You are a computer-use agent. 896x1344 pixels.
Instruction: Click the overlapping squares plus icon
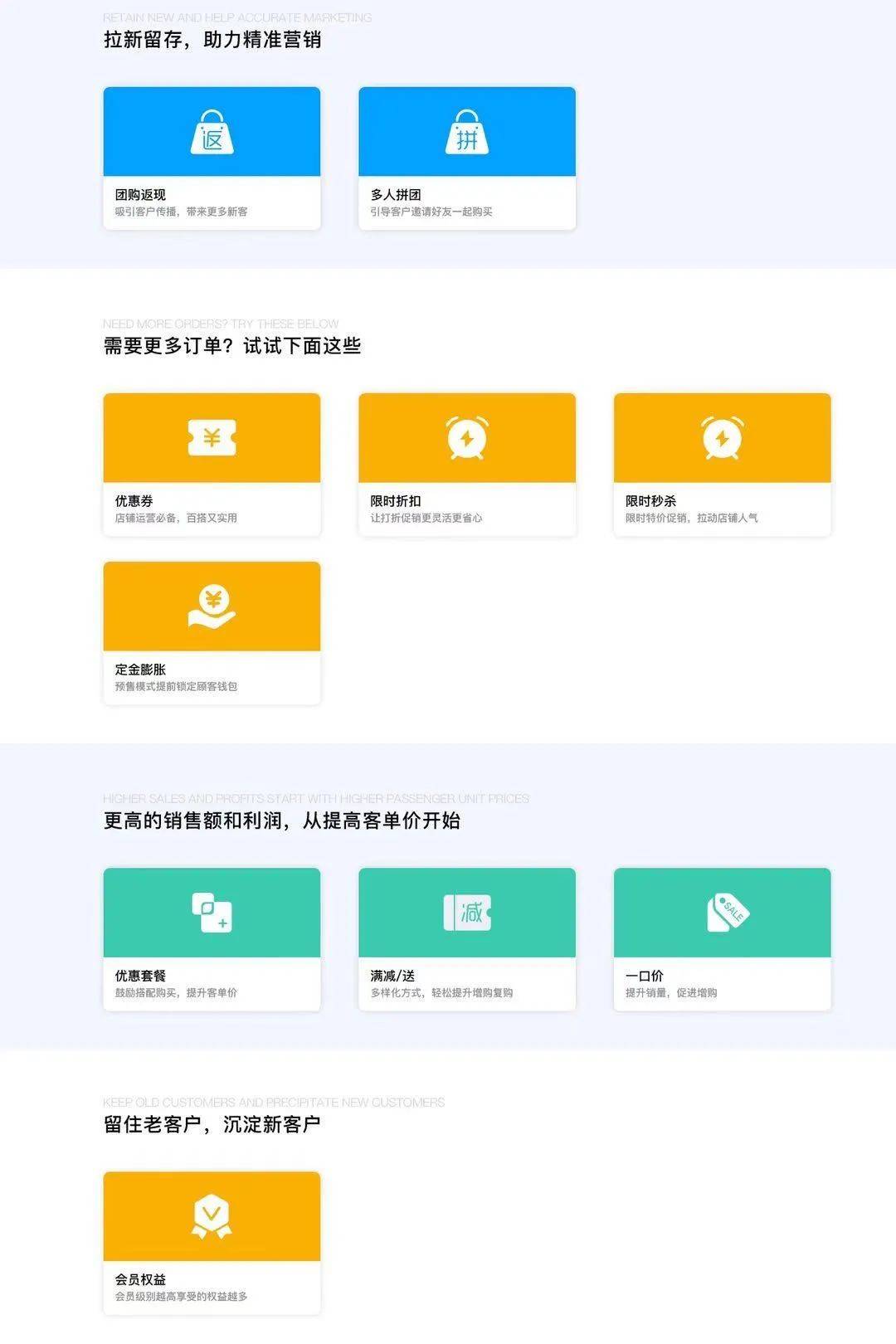click(212, 913)
